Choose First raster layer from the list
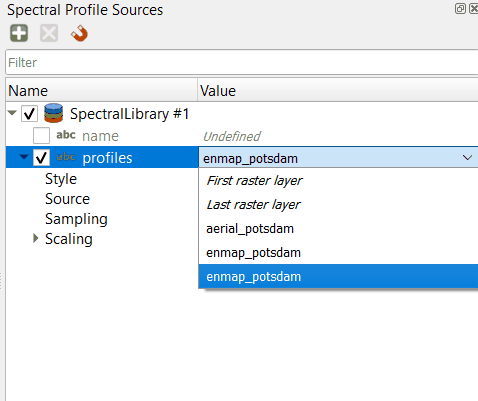478x401 pixels. click(338, 181)
